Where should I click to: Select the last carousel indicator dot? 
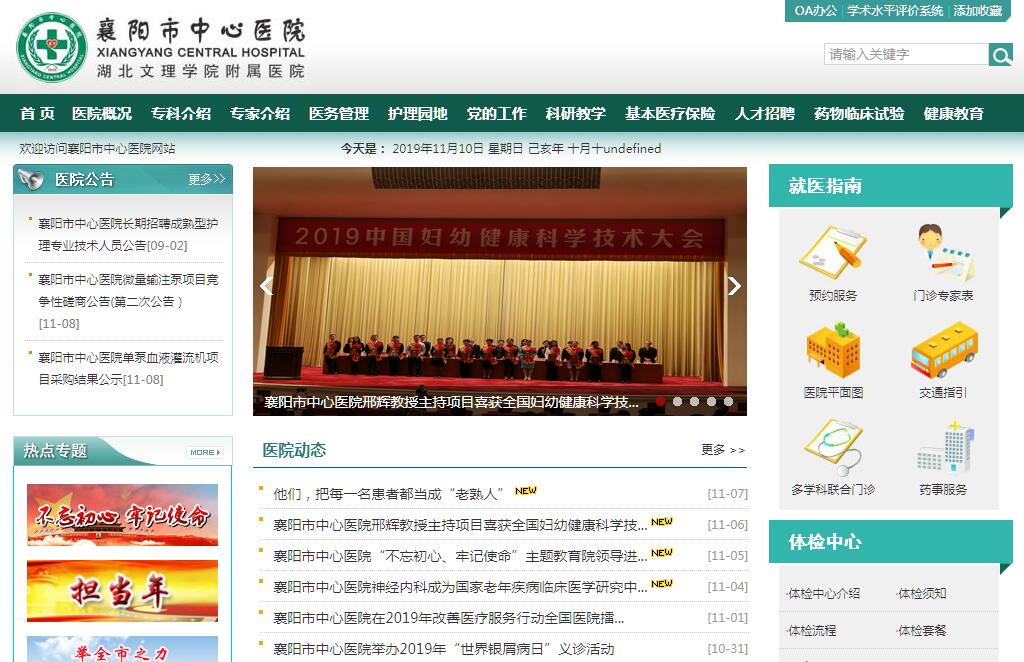pos(728,402)
